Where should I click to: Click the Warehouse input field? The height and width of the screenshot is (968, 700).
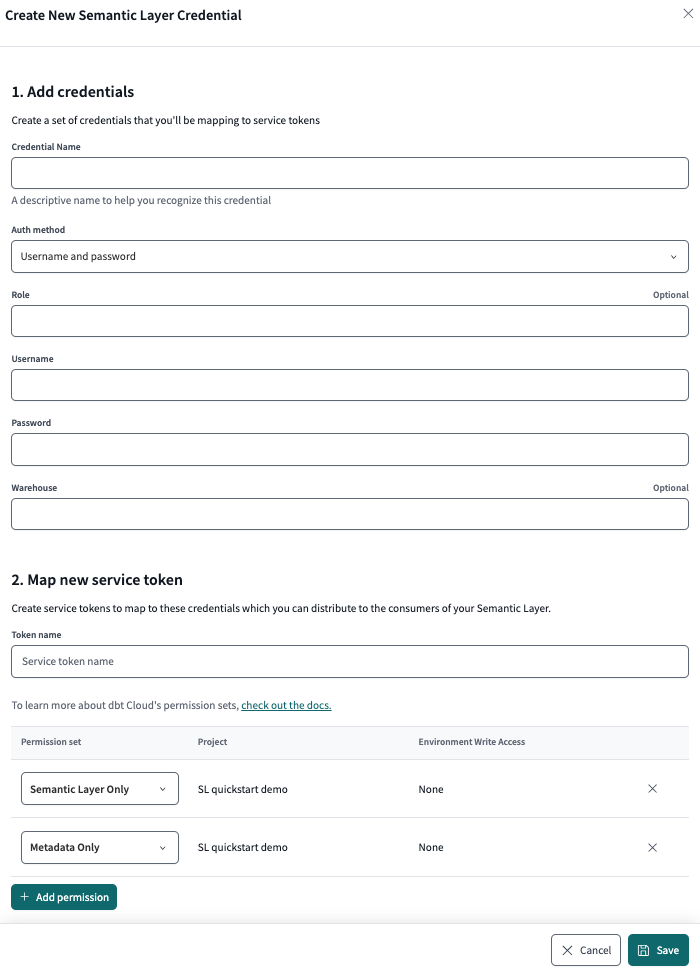(x=350, y=513)
